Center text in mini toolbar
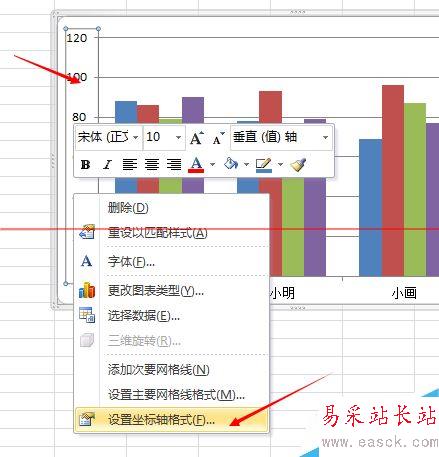The width and height of the screenshot is (439, 457). tap(152, 164)
